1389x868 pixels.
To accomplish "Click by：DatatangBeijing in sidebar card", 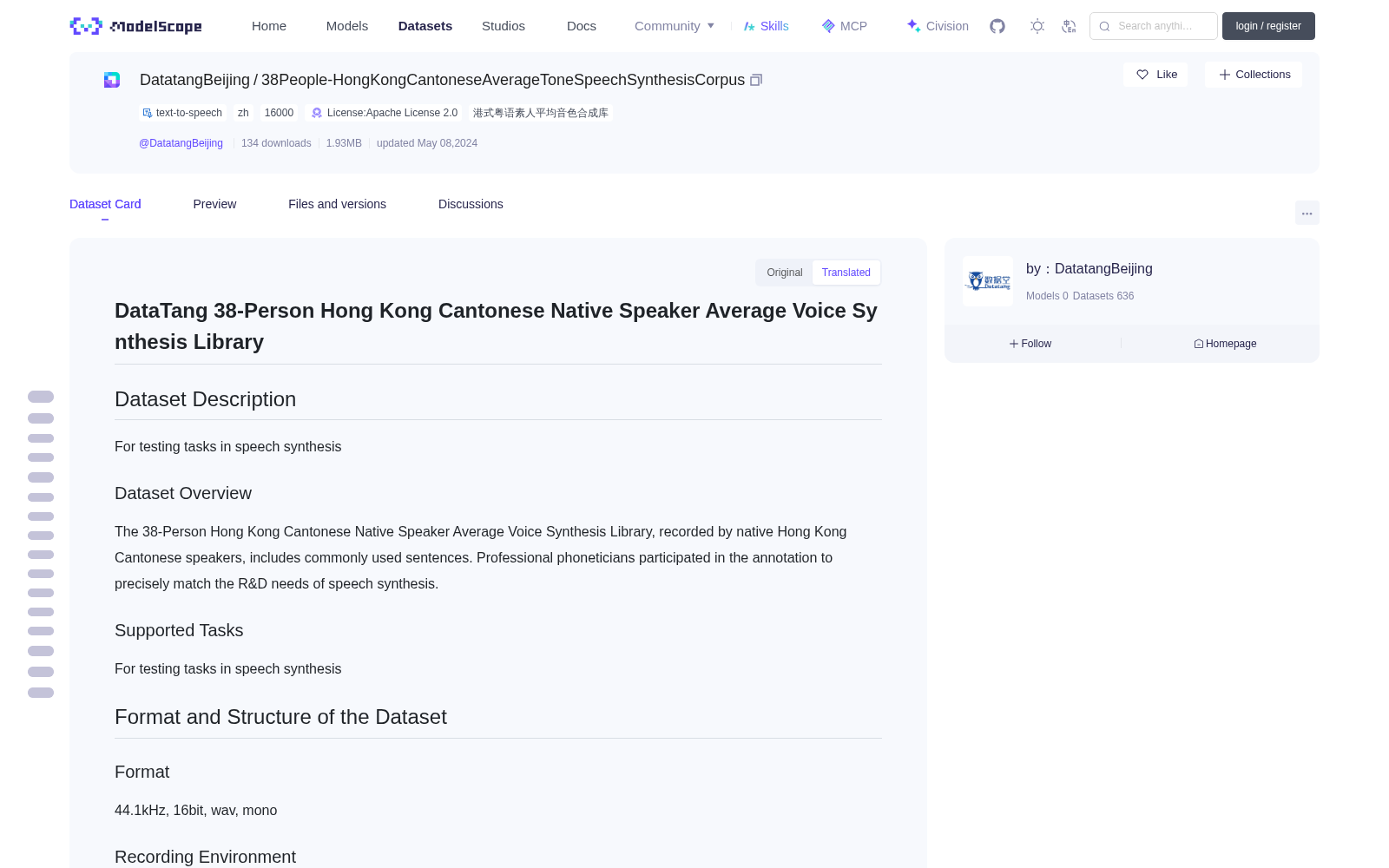I will pyautogui.click(x=1089, y=269).
